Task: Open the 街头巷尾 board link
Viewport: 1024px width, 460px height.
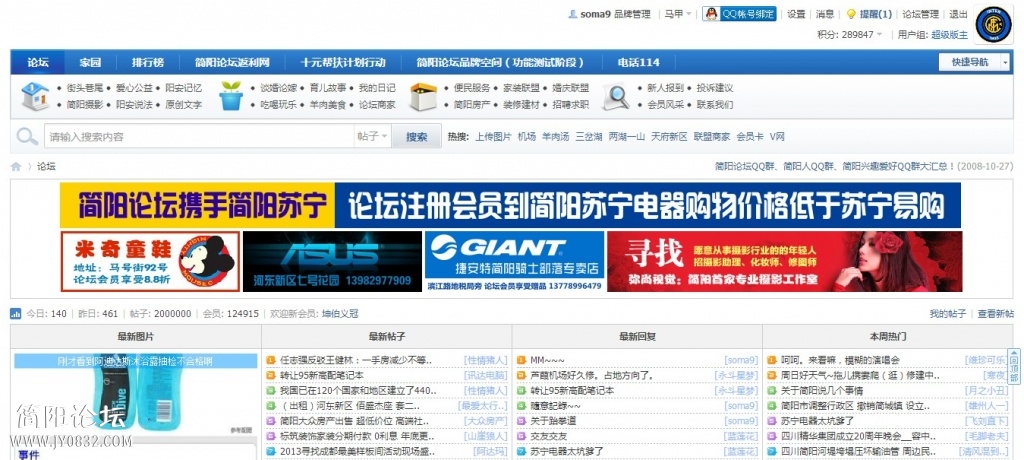Action: coord(84,88)
